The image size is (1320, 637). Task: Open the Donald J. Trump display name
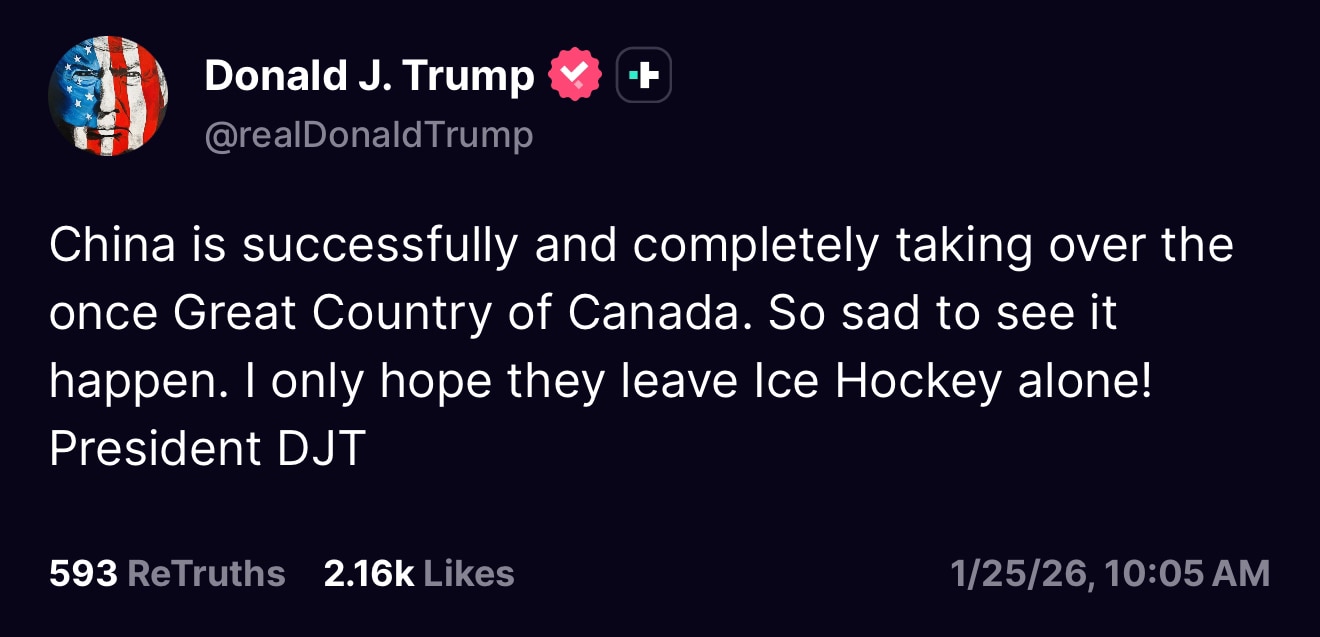pos(369,76)
